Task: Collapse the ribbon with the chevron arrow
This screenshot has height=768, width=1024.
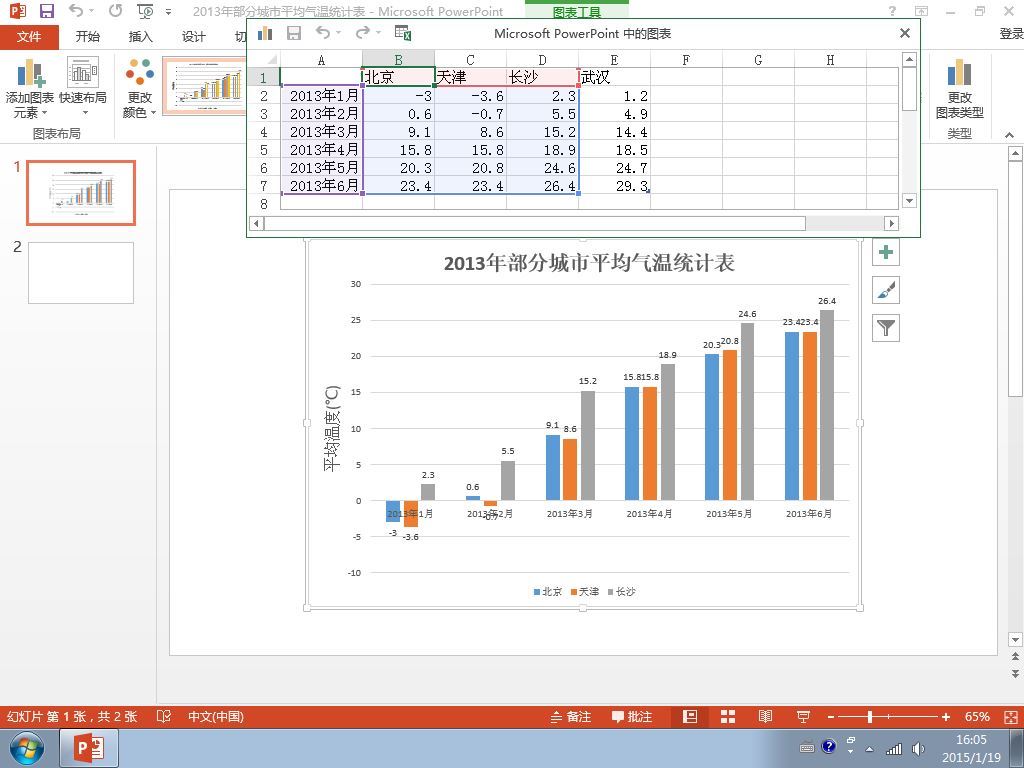Action: point(1010,135)
